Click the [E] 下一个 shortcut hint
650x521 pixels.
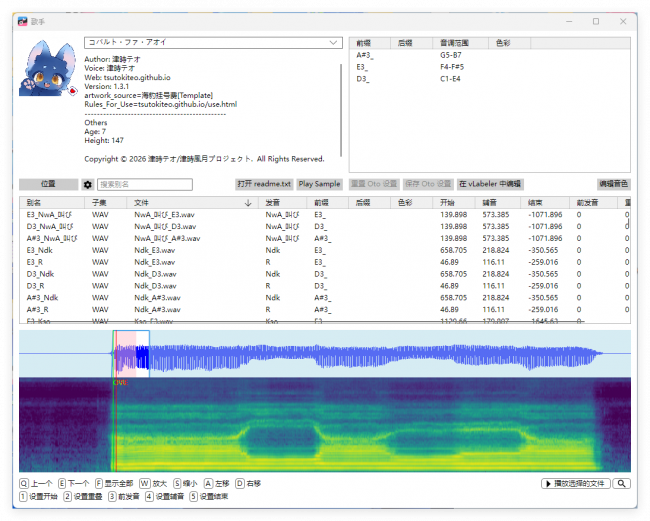click(73, 484)
